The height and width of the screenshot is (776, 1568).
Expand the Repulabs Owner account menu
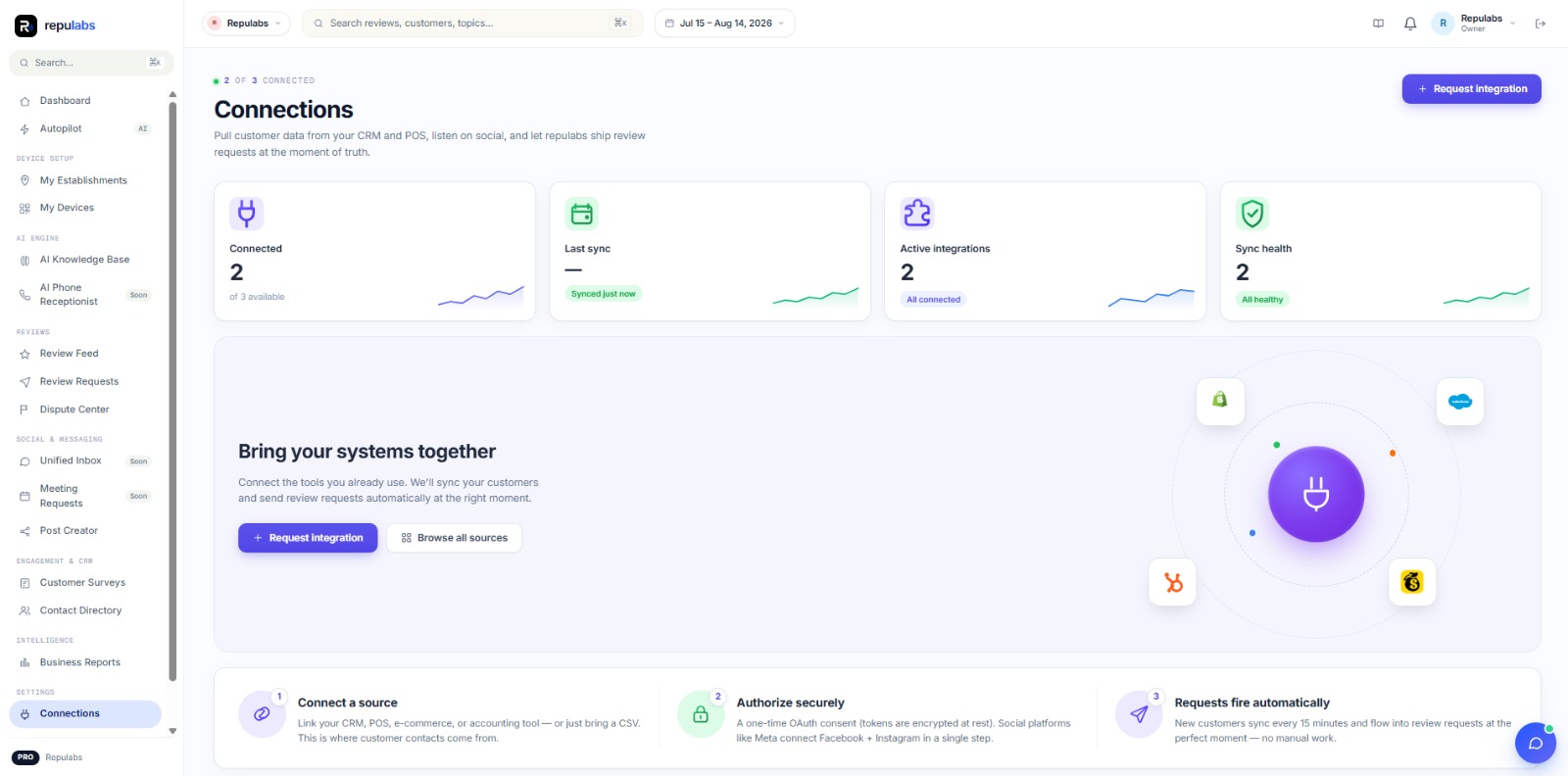click(1474, 24)
